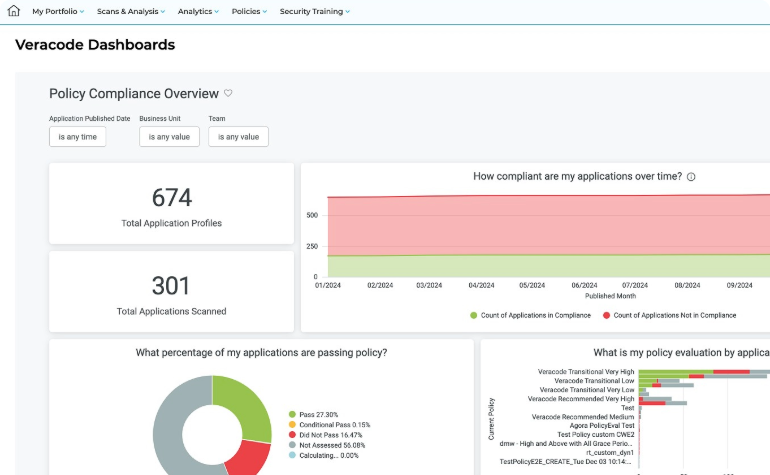
Task: Open the Application Published Date filter
Action: click(78, 137)
